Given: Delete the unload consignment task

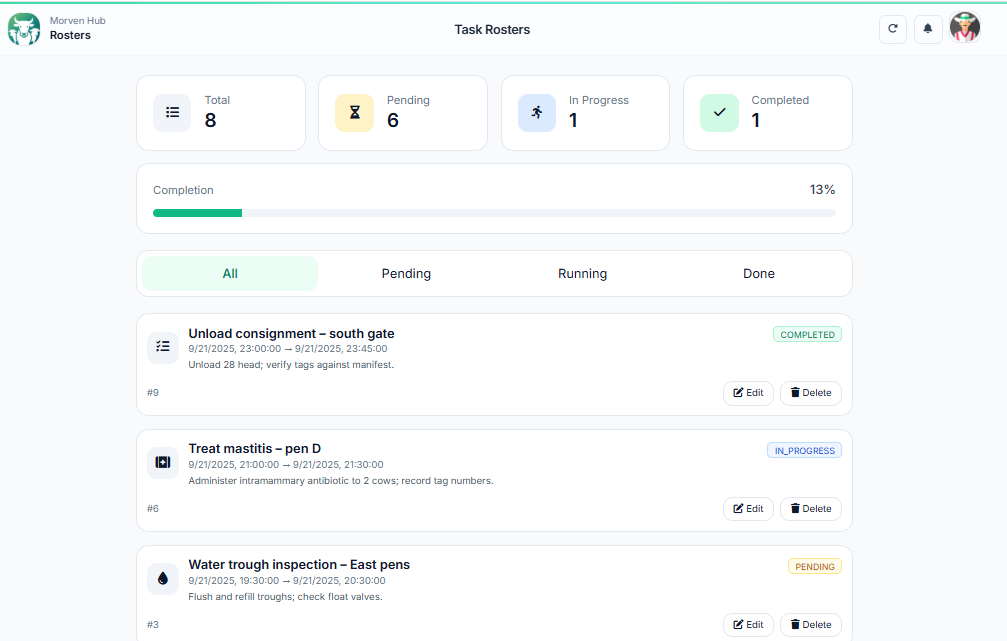Looking at the screenshot, I should 810,392.
